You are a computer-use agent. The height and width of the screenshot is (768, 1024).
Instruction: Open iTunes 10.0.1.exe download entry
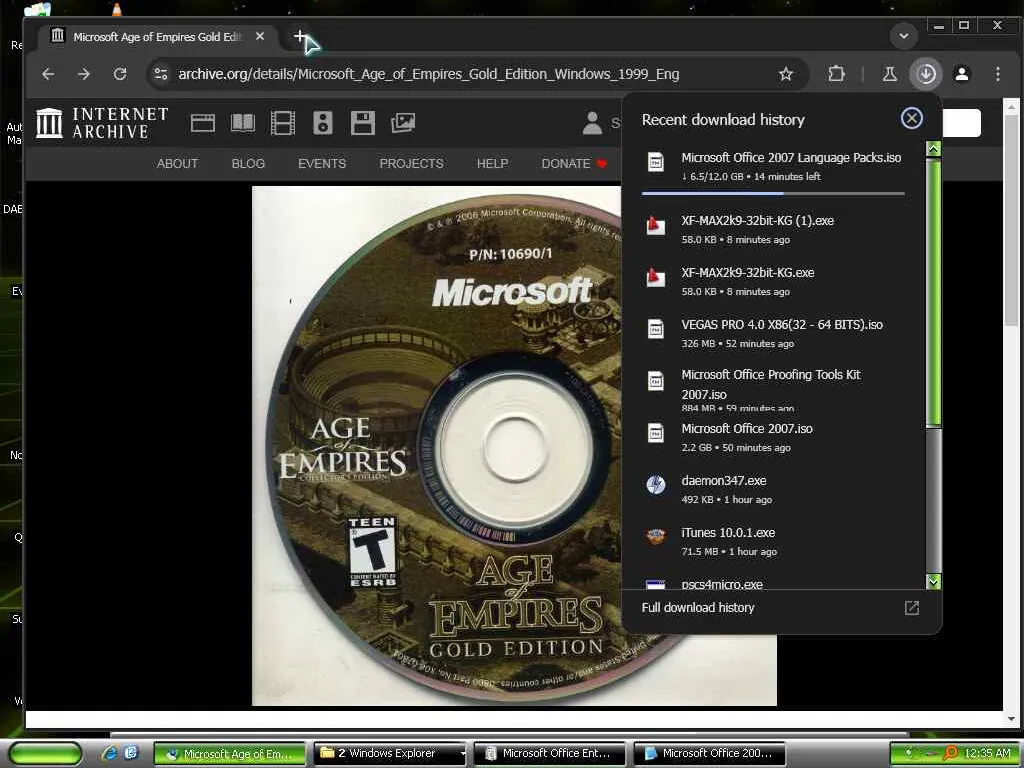tap(774, 541)
